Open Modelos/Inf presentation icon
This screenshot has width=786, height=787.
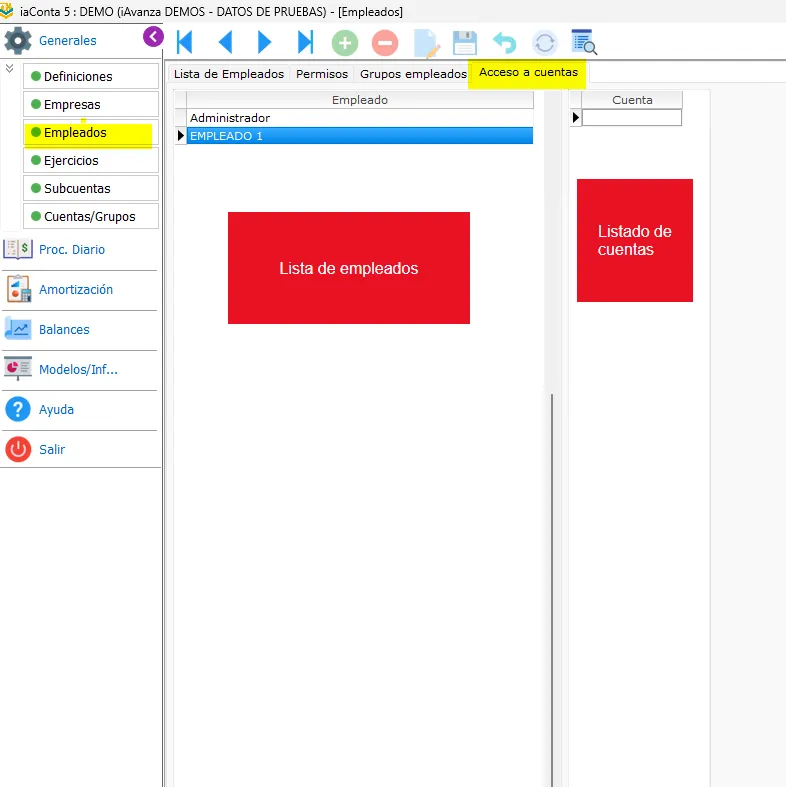[18, 369]
